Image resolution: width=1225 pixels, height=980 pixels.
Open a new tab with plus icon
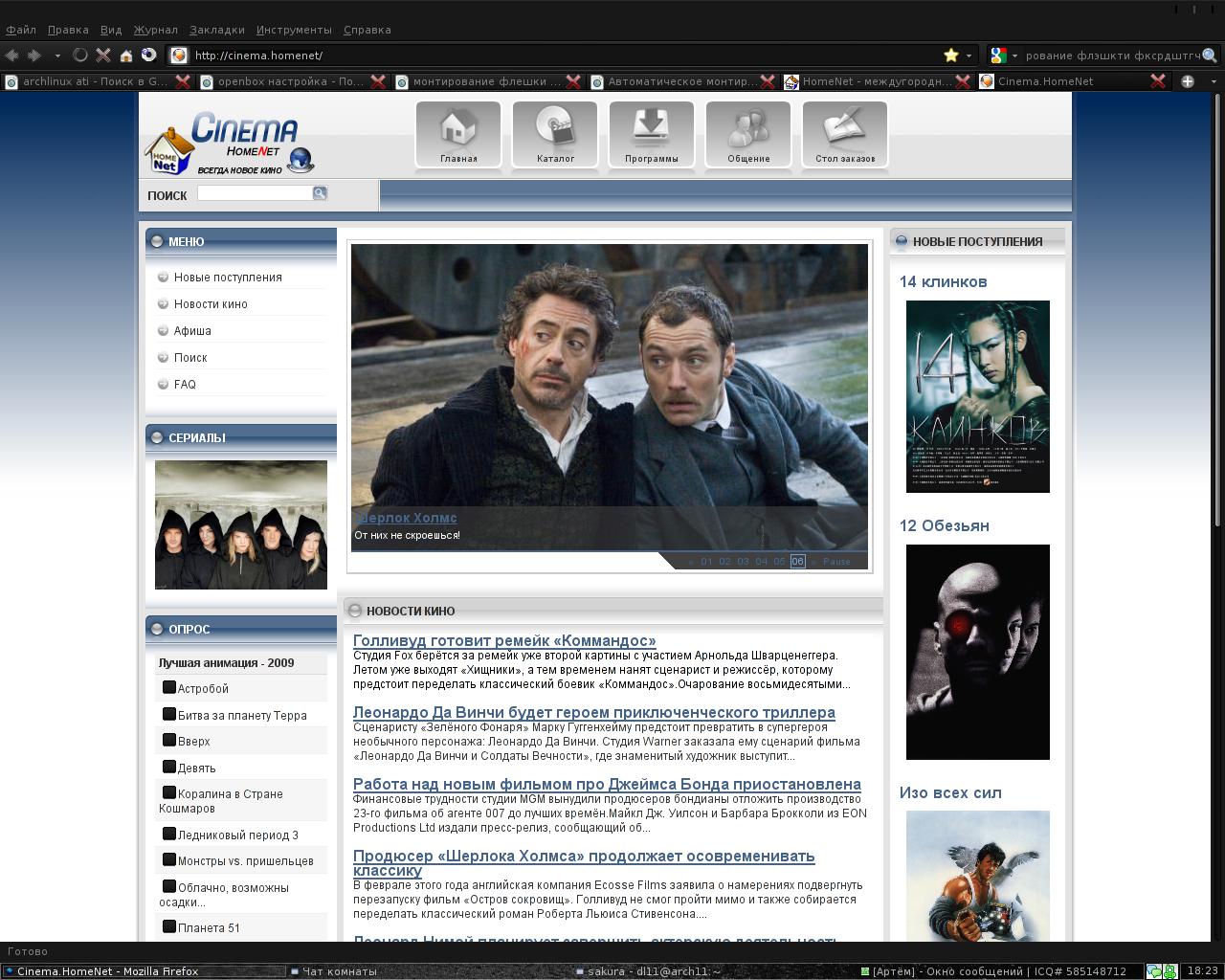coord(1188,81)
